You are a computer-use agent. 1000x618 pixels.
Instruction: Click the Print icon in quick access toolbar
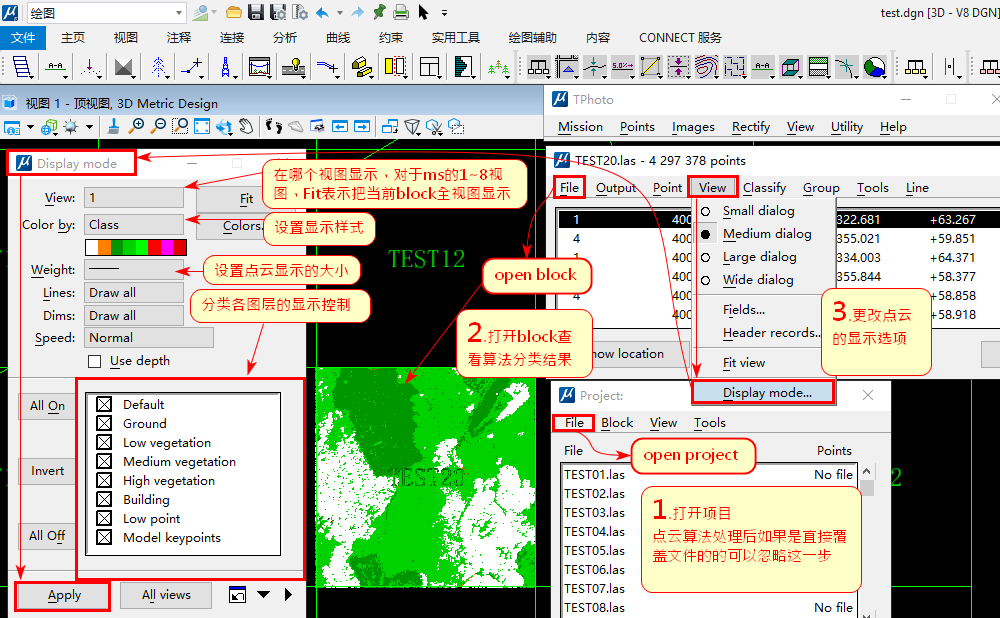pyautogui.click(x=401, y=12)
